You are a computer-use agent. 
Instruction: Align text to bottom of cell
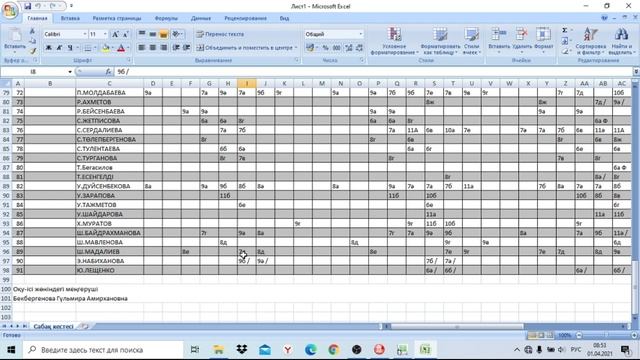point(163,34)
